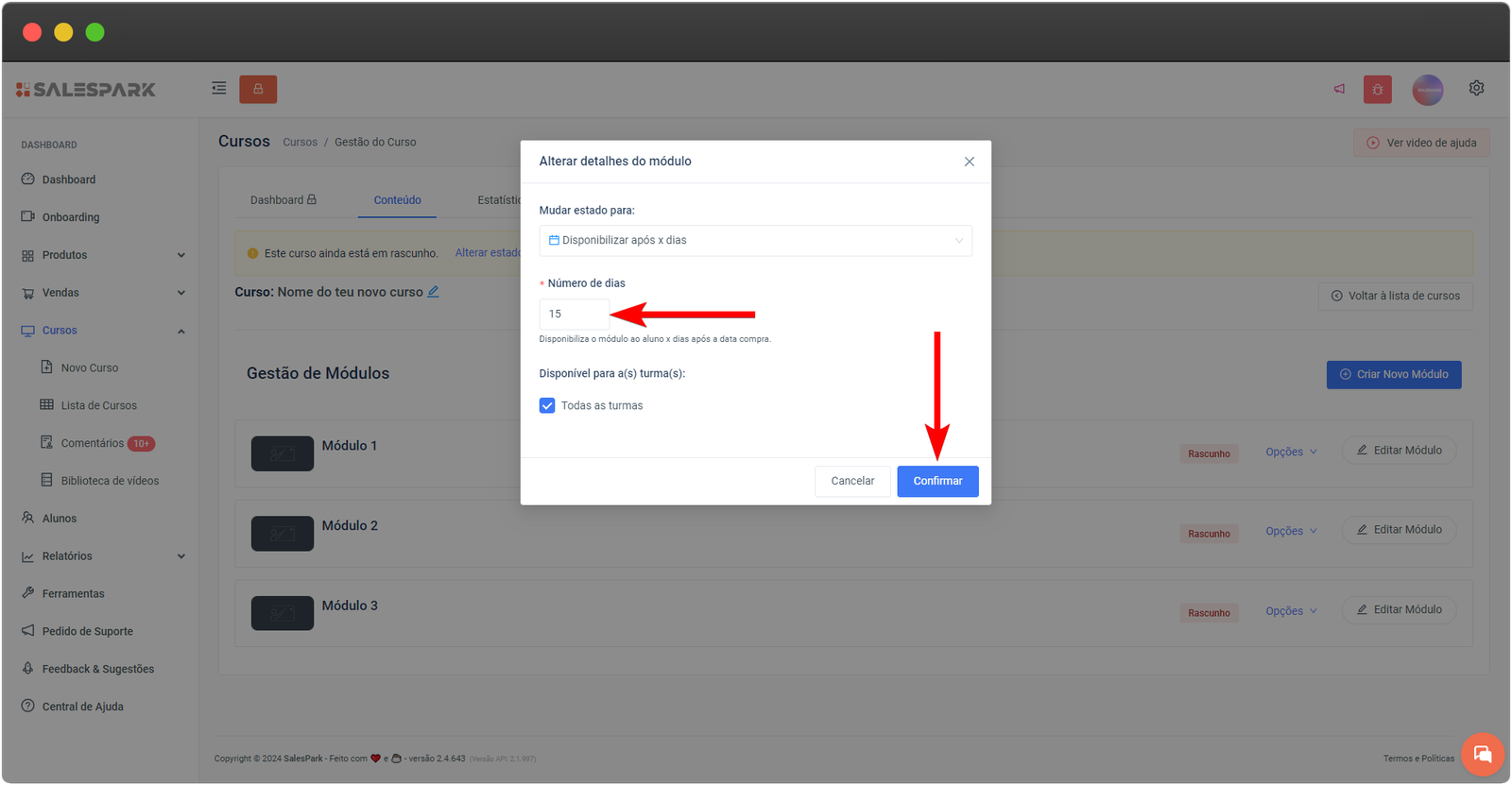Uncheck the Todas as turmas checkbox
1512x785 pixels.
click(547, 405)
